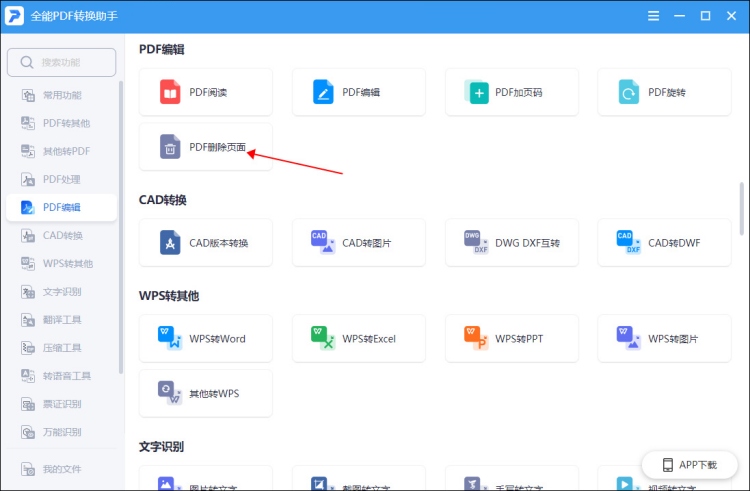Click the APP下载 button

[x=690, y=465]
